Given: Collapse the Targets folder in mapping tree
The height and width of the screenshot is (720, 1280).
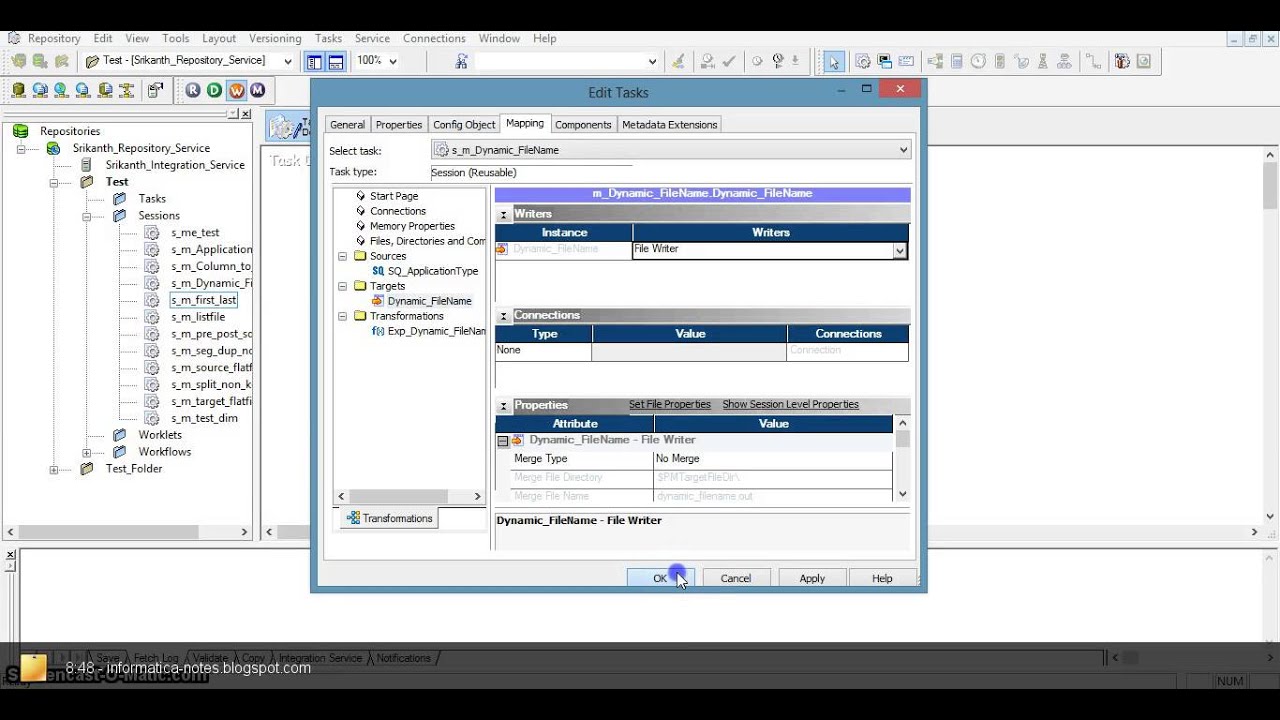Looking at the screenshot, I should [343, 286].
